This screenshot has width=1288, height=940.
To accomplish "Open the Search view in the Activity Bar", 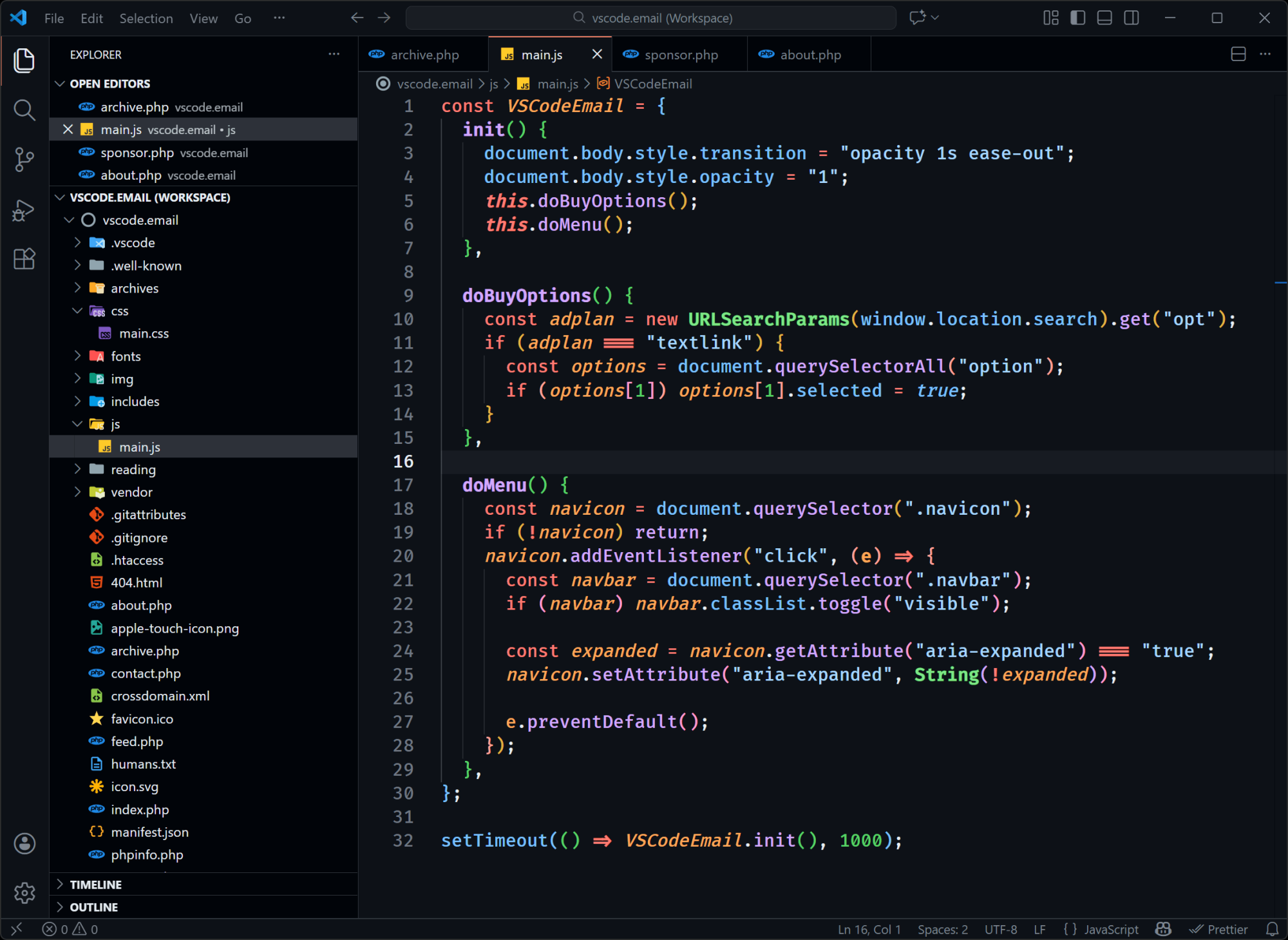I will (24, 110).
